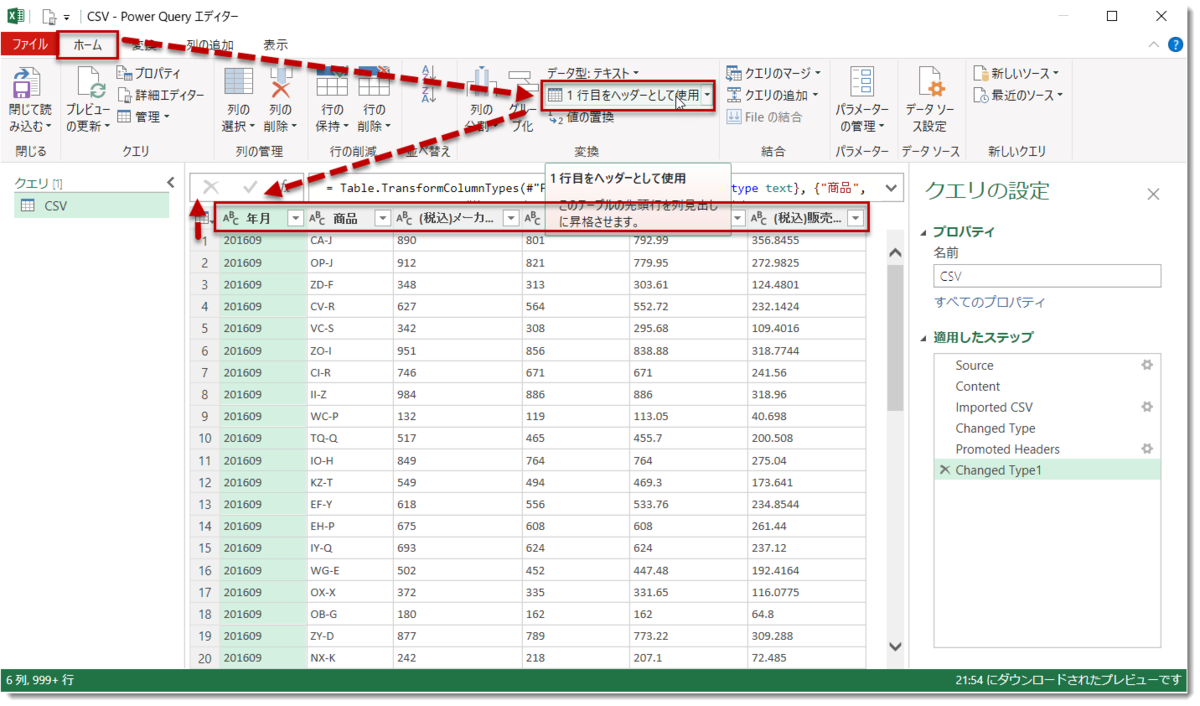
Task: Click the Excel icon in the title bar
Action: (16, 17)
